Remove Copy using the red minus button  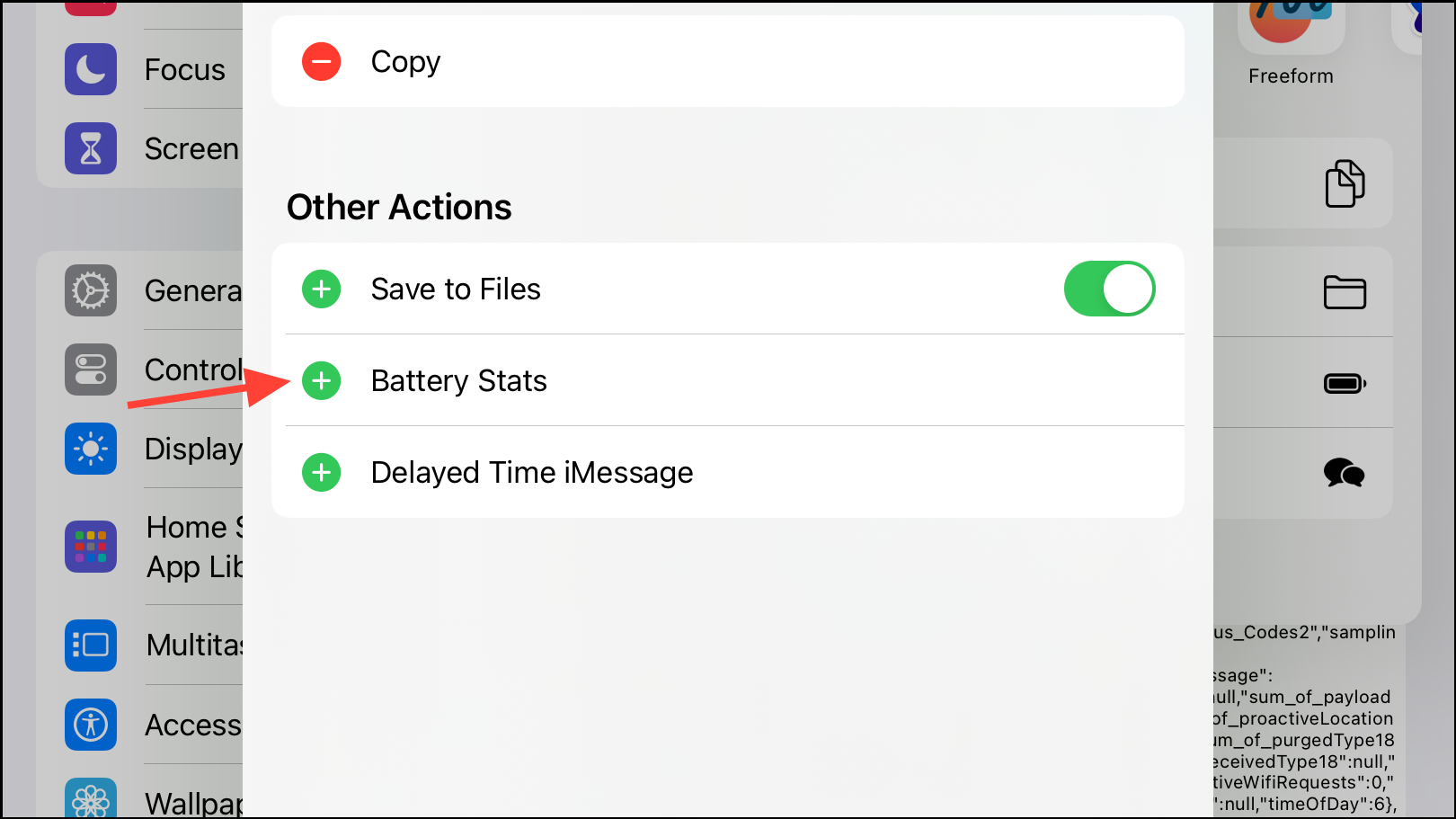click(321, 61)
